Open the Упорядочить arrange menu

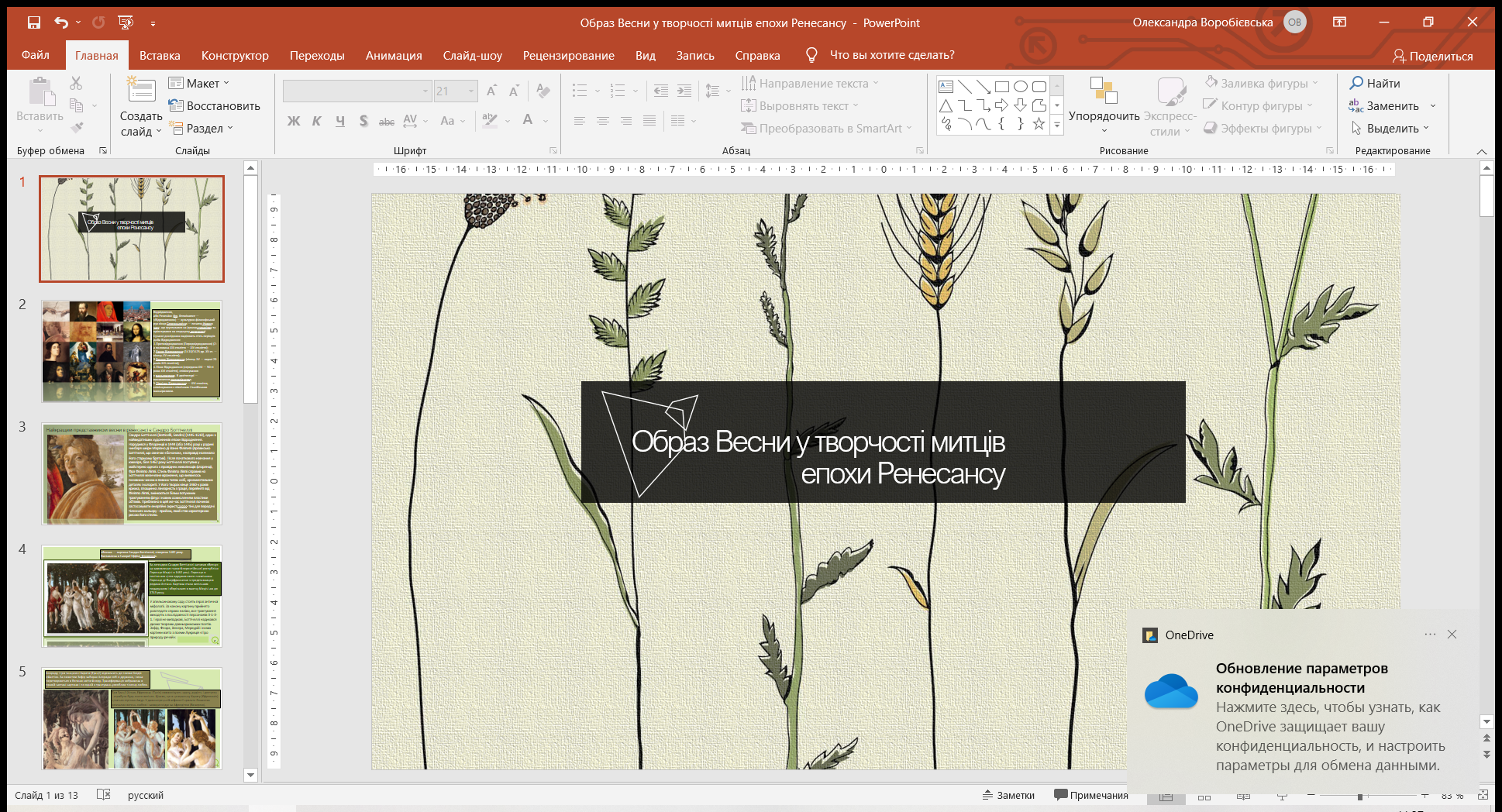pyautogui.click(x=1104, y=105)
